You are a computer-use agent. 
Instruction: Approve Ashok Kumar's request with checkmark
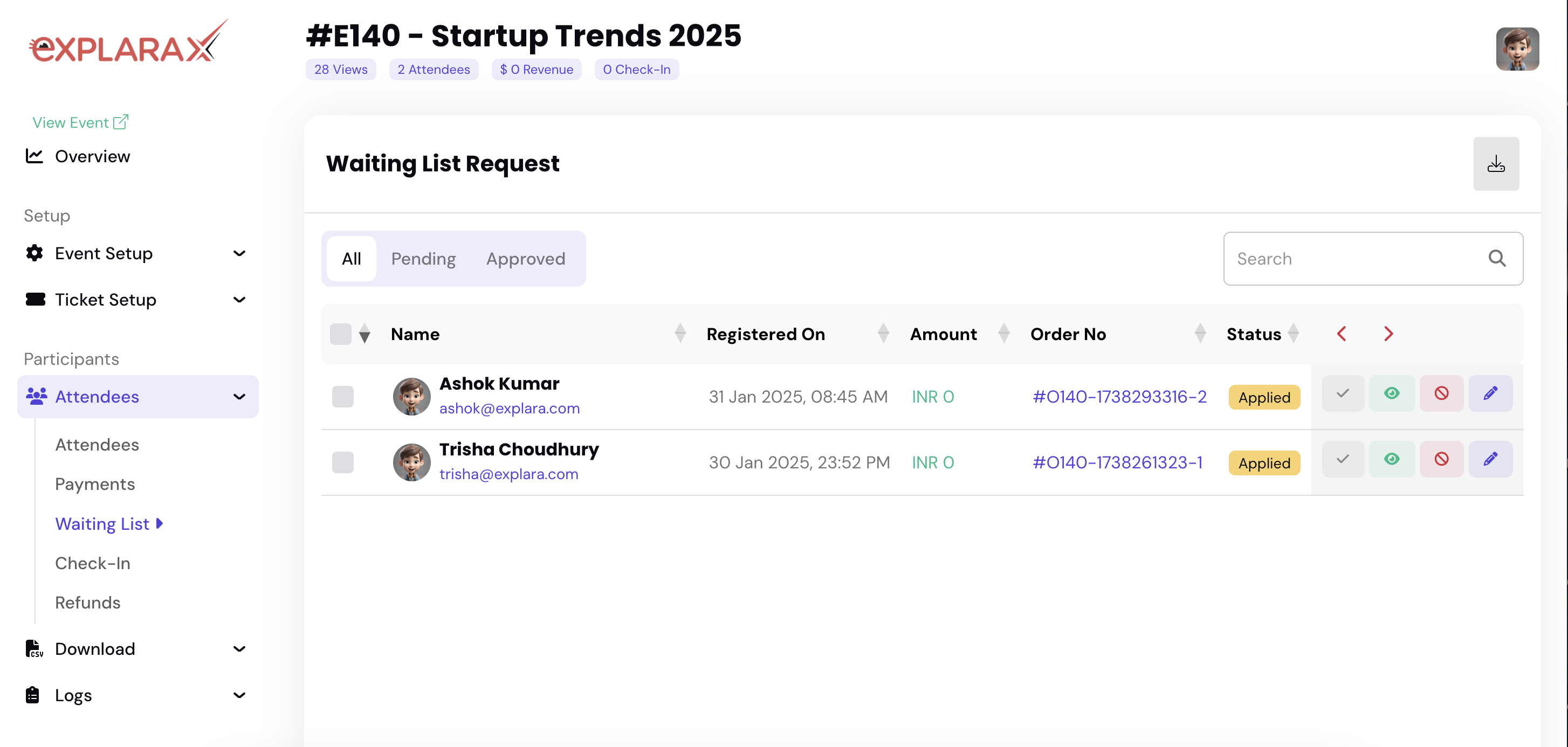(1342, 393)
